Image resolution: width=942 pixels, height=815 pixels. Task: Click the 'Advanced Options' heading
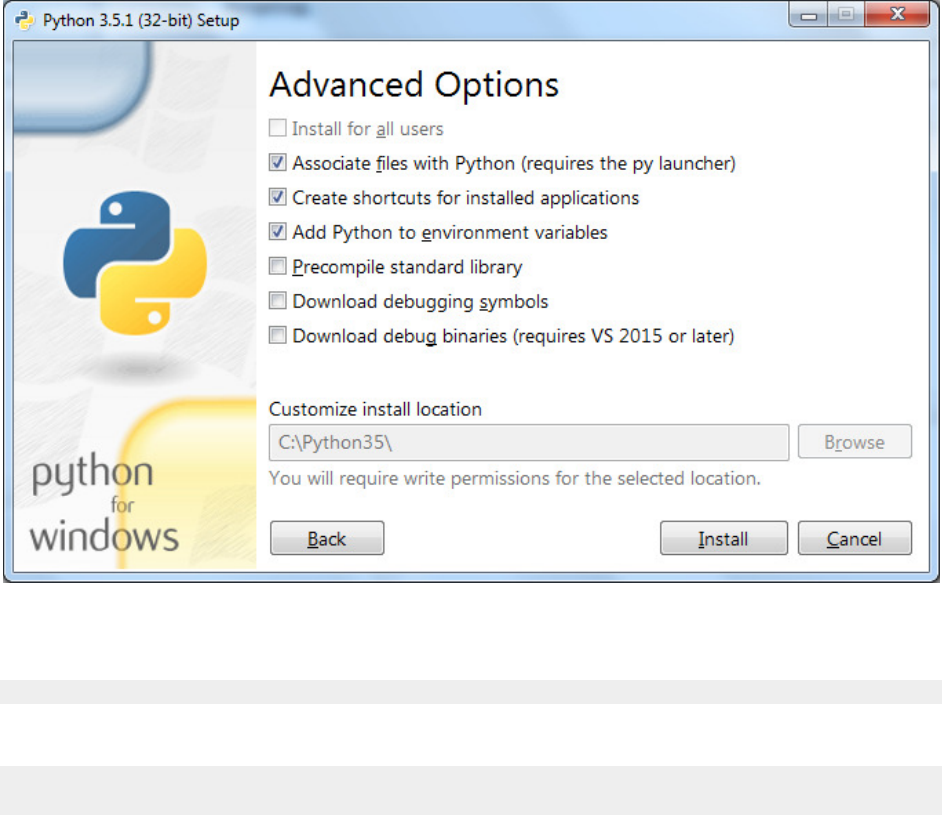click(414, 85)
